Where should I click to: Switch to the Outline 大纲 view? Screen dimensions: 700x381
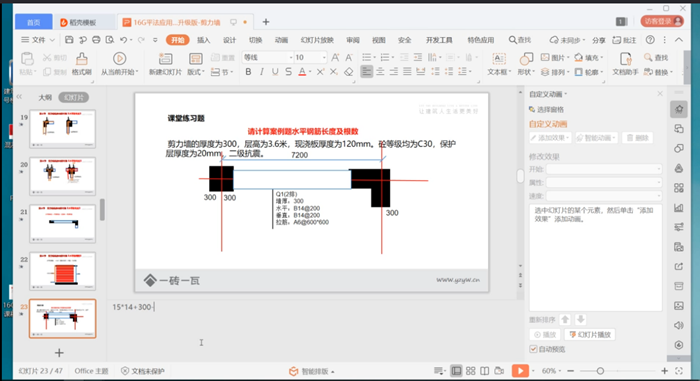(45, 97)
